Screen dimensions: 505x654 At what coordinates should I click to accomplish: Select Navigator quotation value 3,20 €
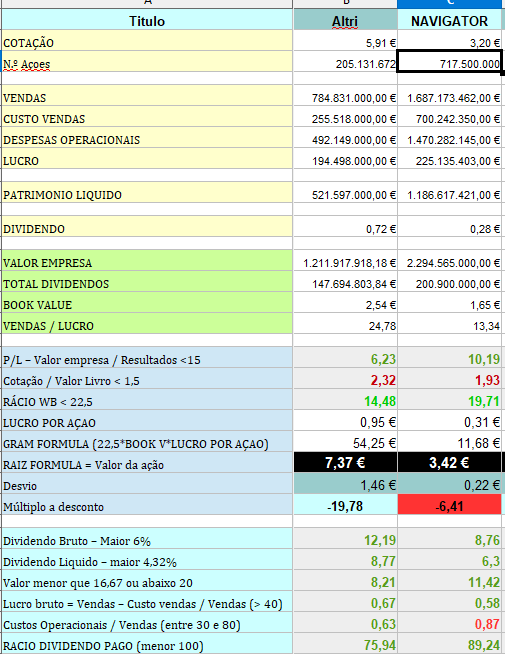(450, 42)
